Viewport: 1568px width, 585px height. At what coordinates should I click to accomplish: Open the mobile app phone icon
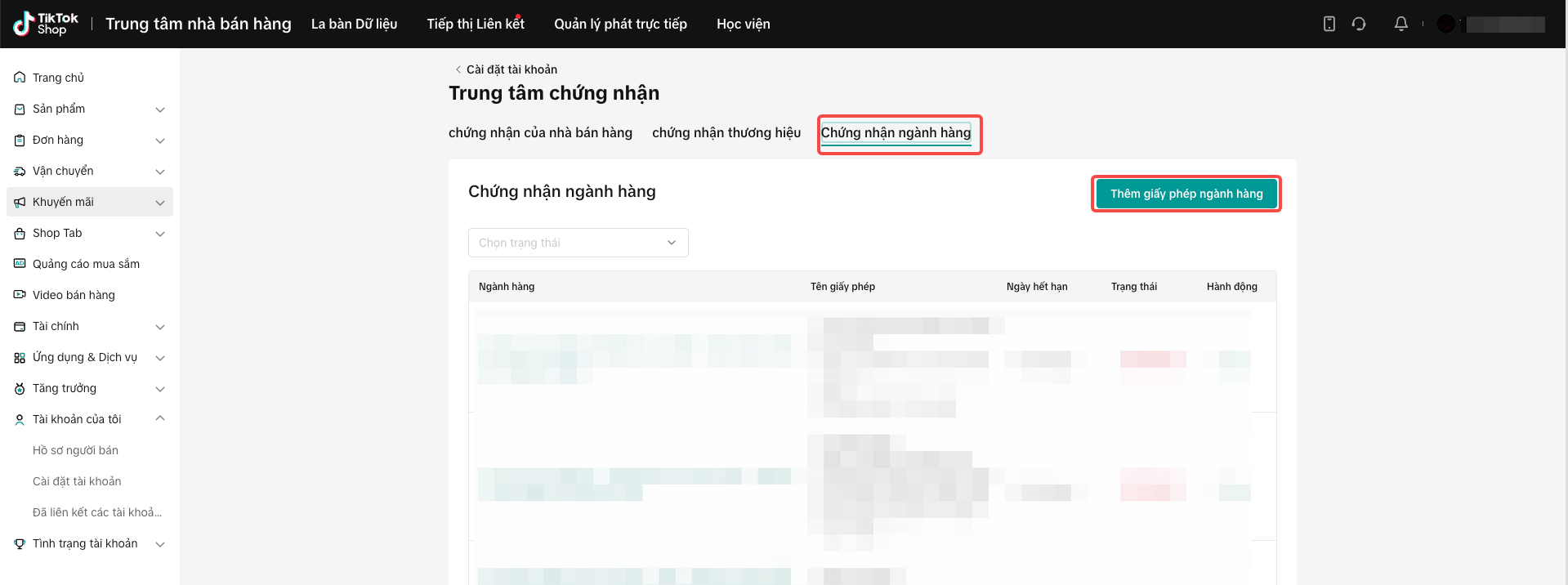[1329, 24]
